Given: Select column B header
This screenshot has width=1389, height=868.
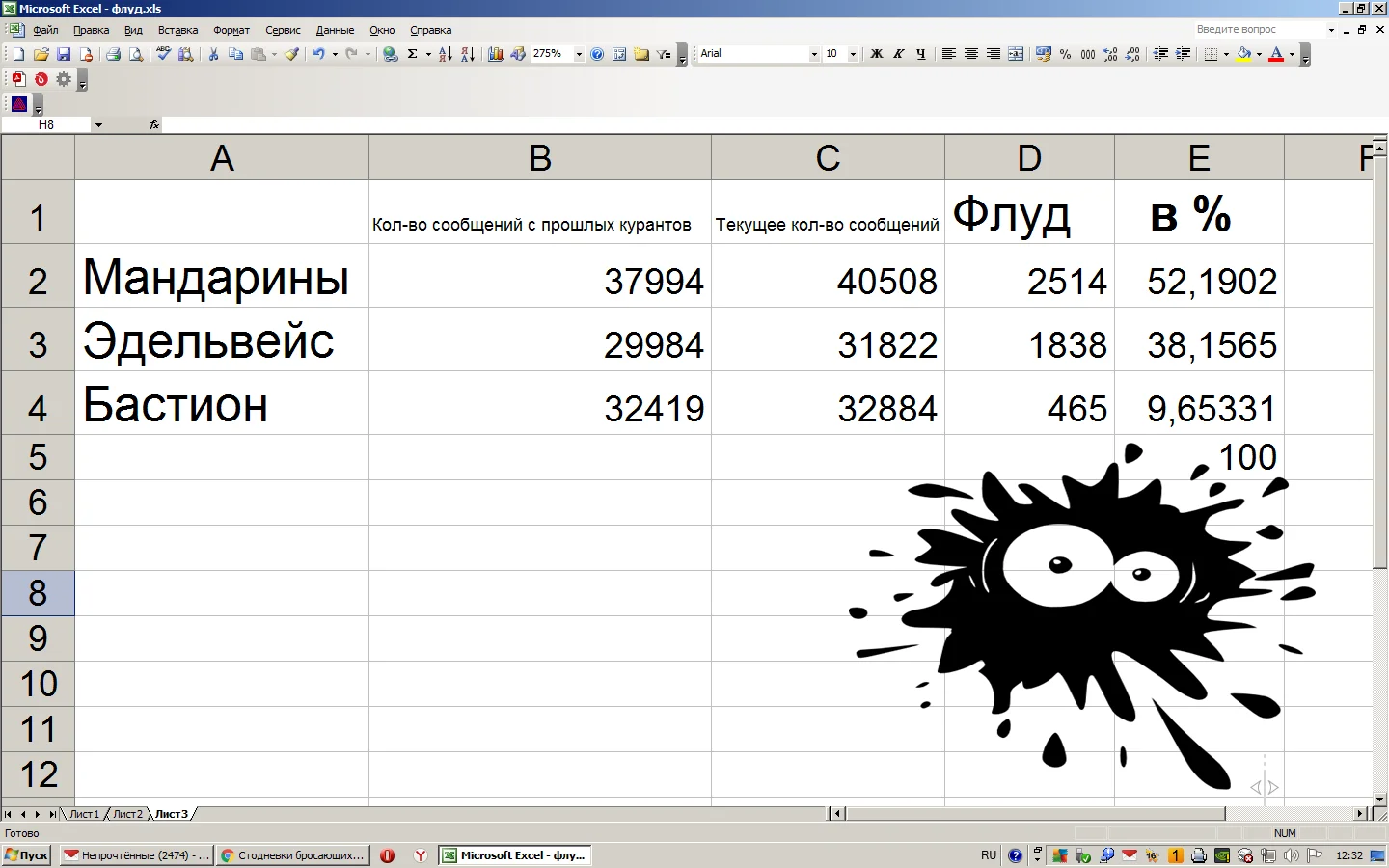Looking at the screenshot, I should (539, 157).
